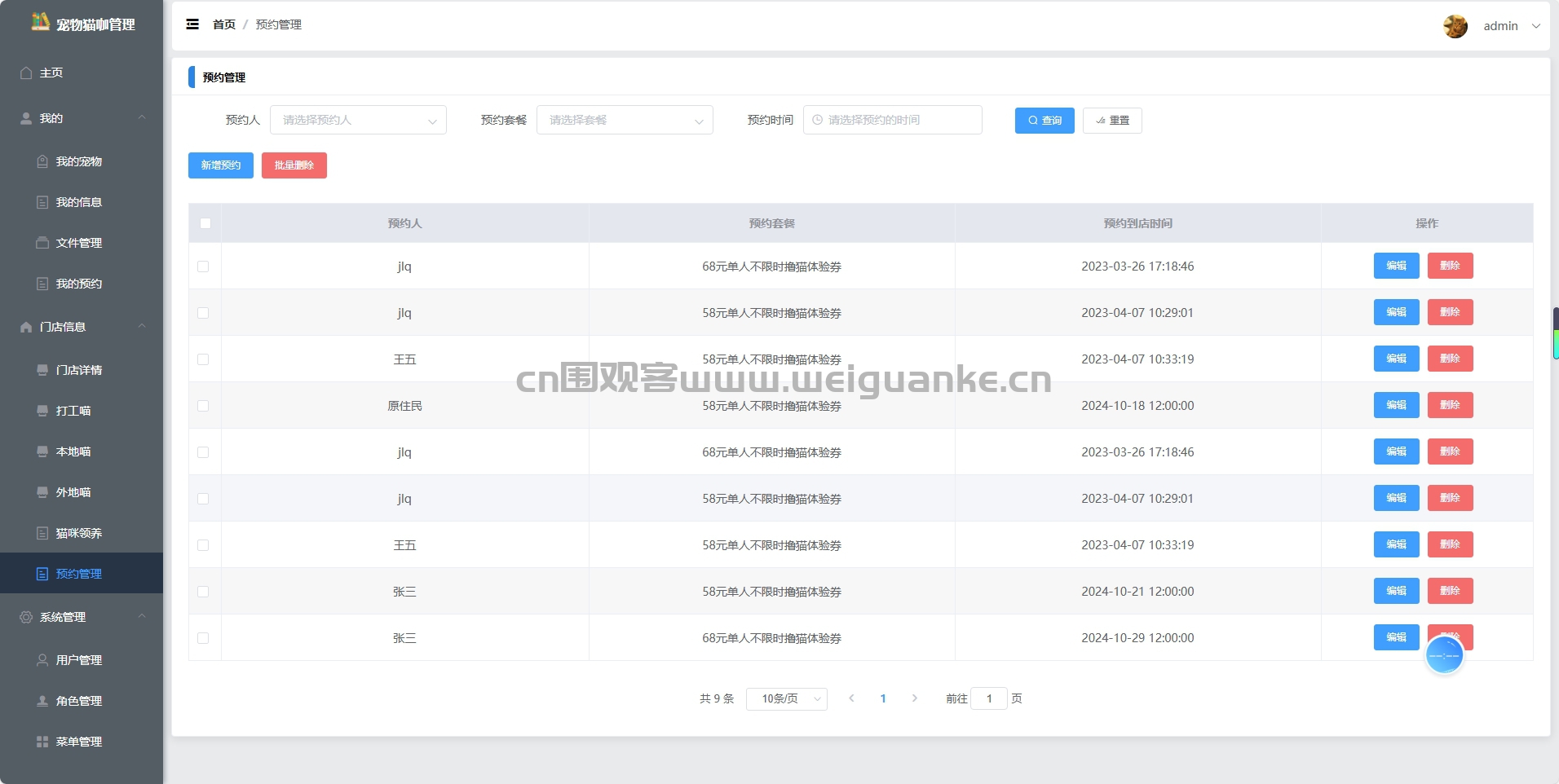1559x784 pixels.
Task: Check the row checkbox for 原住民
Action: pyautogui.click(x=203, y=406)
